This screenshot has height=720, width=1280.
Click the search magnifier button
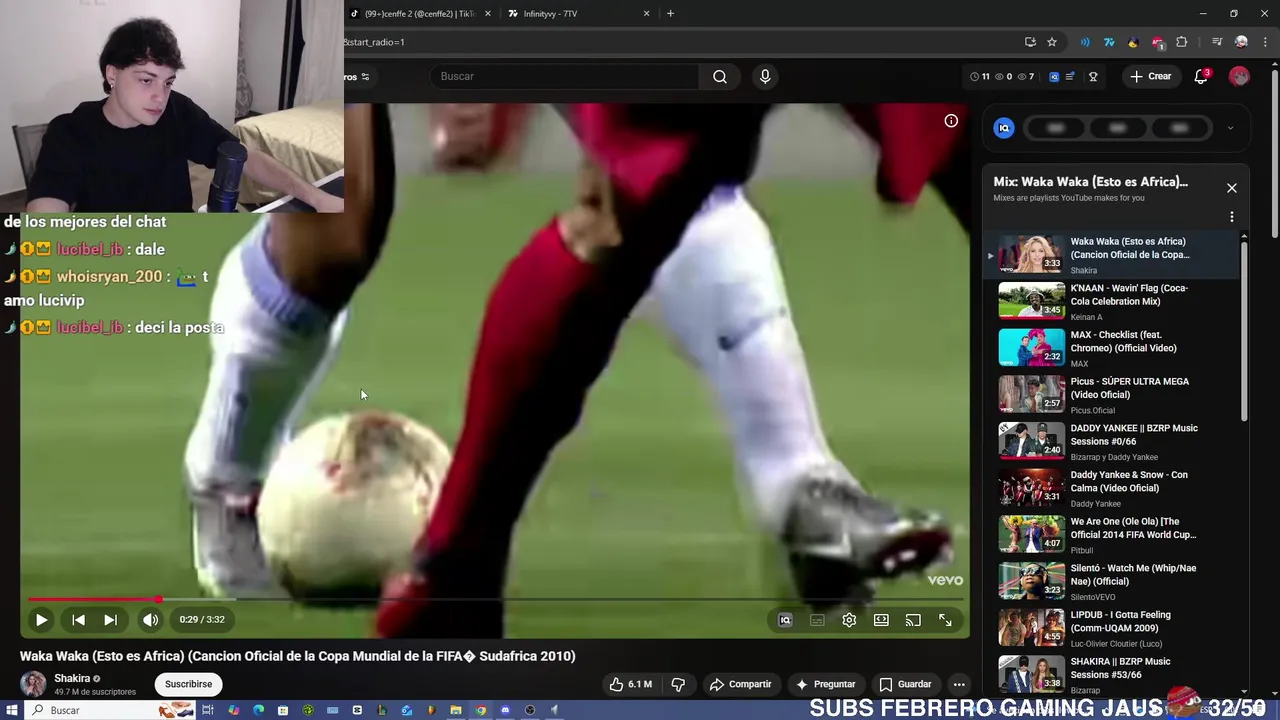pos(720,76)
